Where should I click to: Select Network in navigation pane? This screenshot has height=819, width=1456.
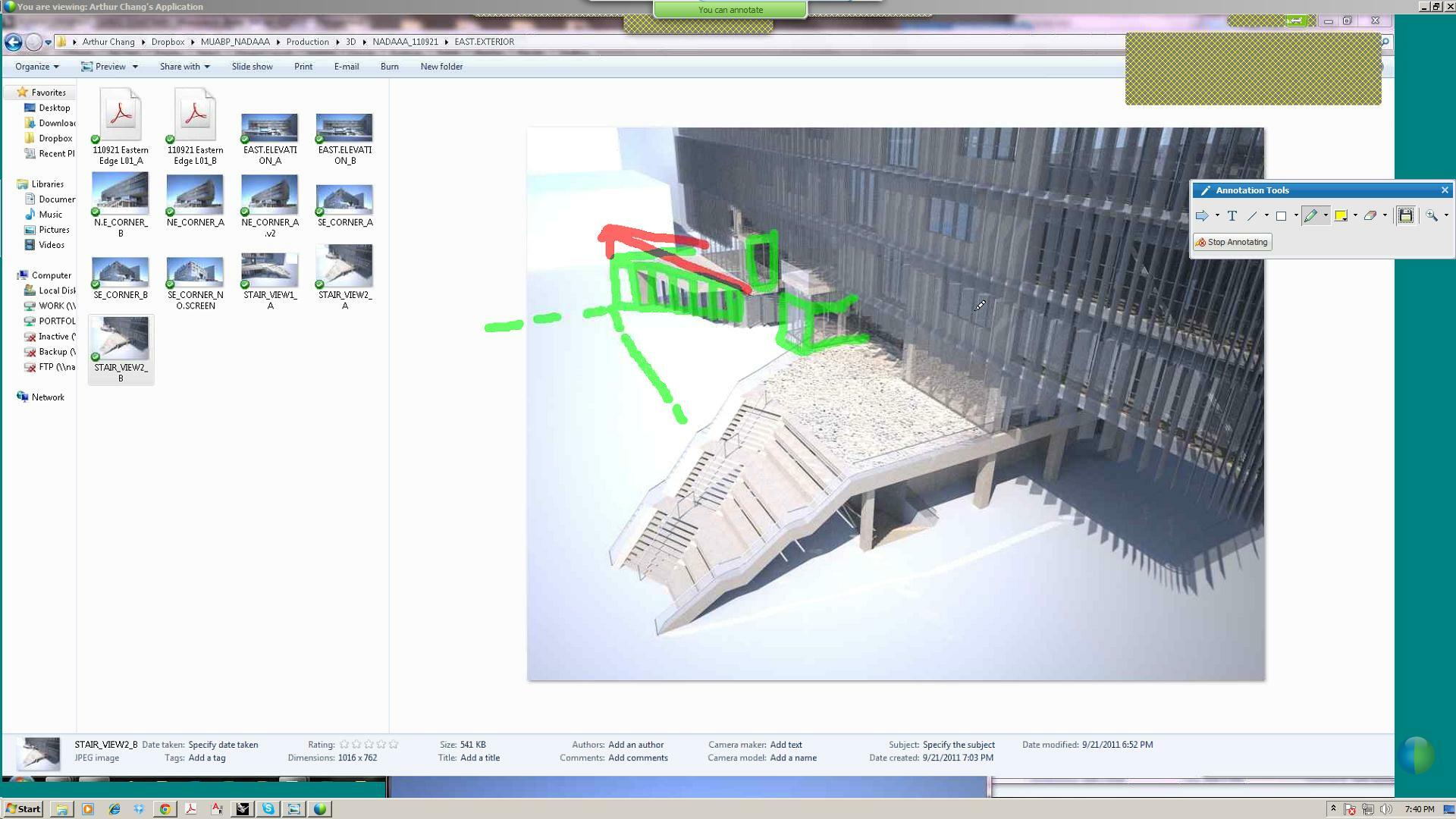40,397
